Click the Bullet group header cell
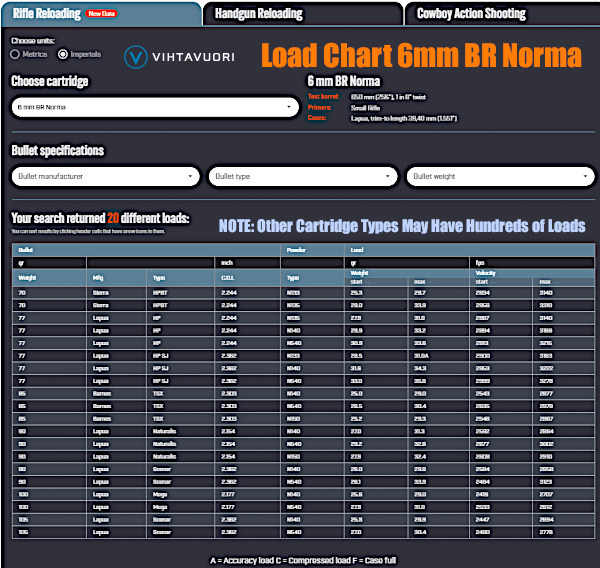This screenshot has height=568, width=600. tap(146, 250)
